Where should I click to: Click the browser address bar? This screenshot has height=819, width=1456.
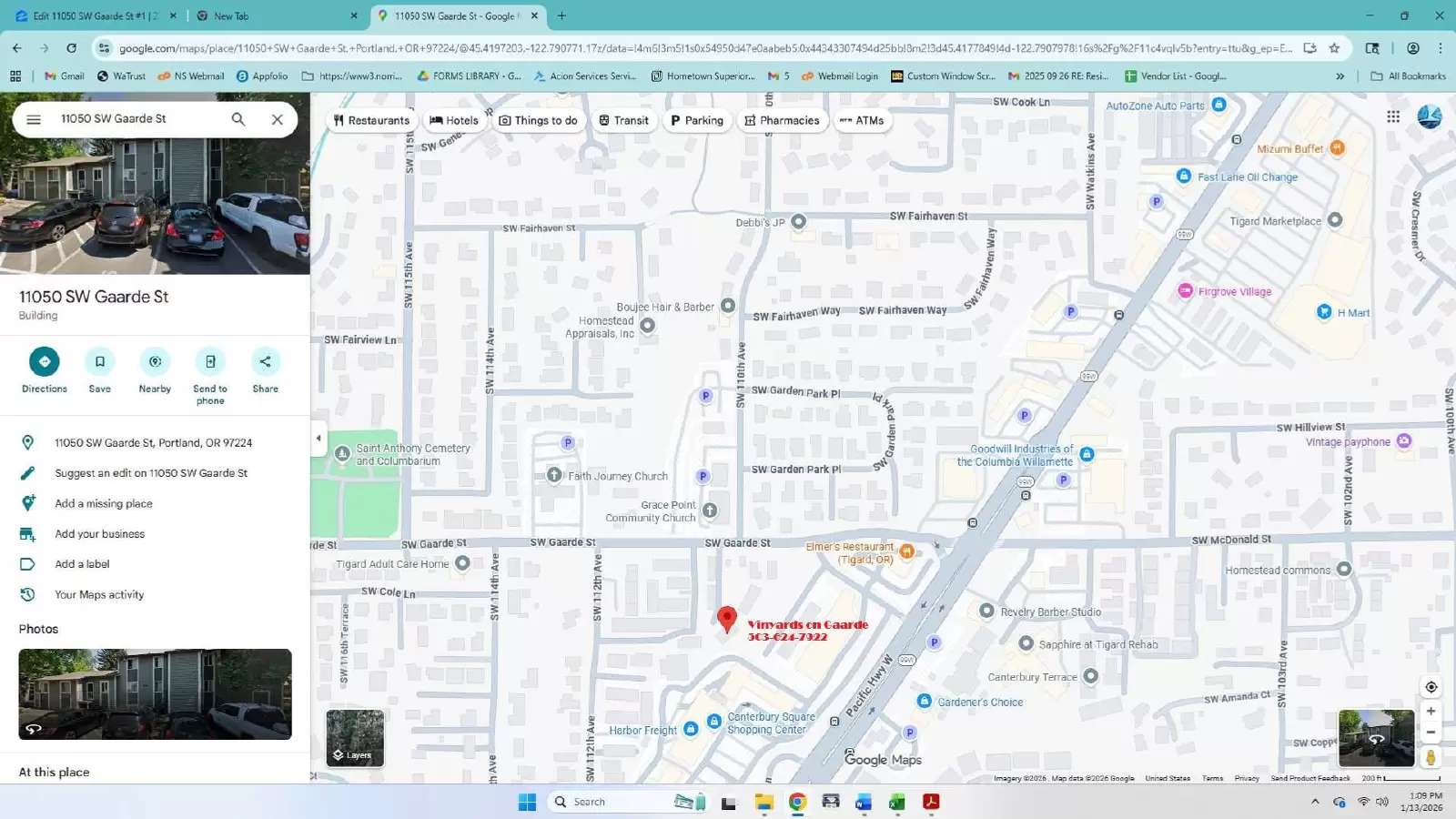click(705, 48)
